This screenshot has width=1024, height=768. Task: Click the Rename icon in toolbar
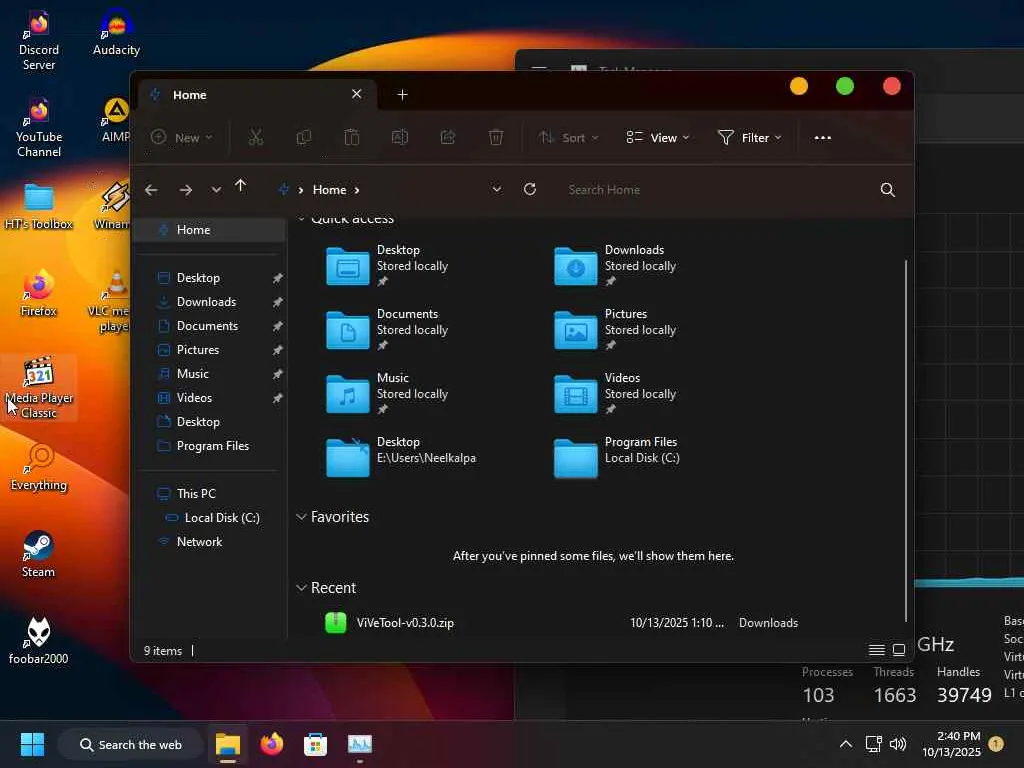[x=400, y=137]
